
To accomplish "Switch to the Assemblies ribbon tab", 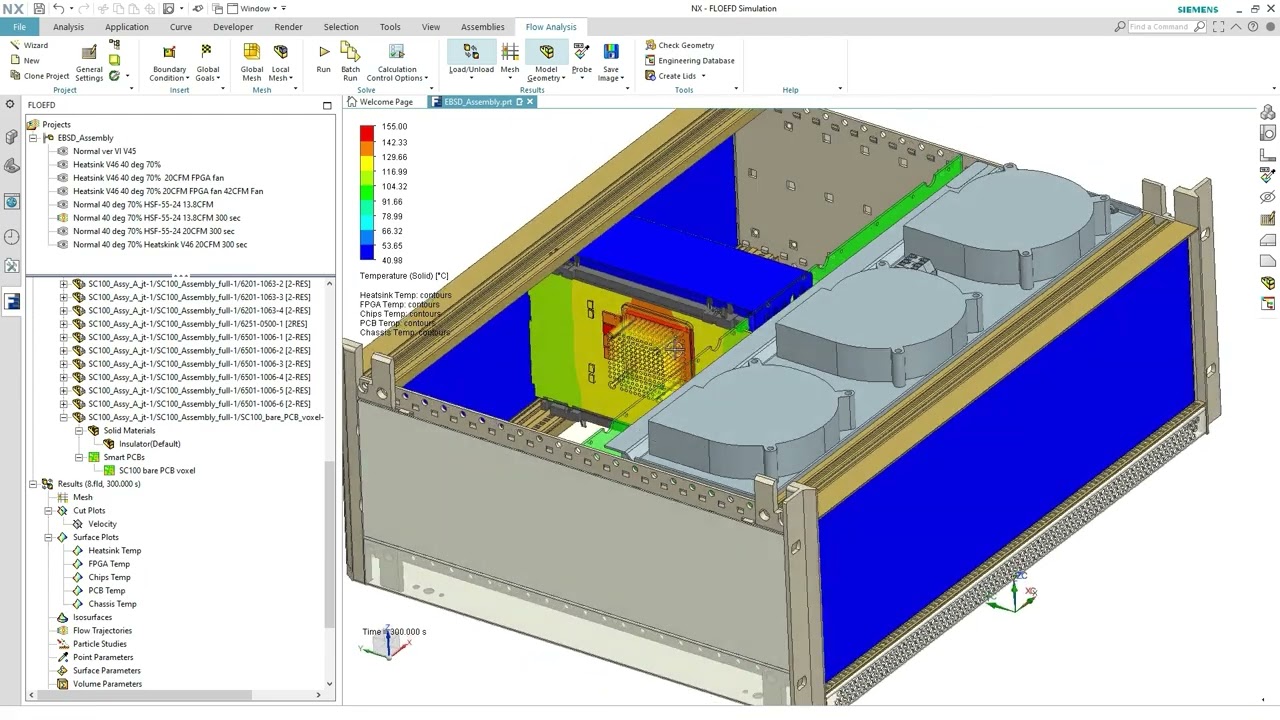I will 482,27.
